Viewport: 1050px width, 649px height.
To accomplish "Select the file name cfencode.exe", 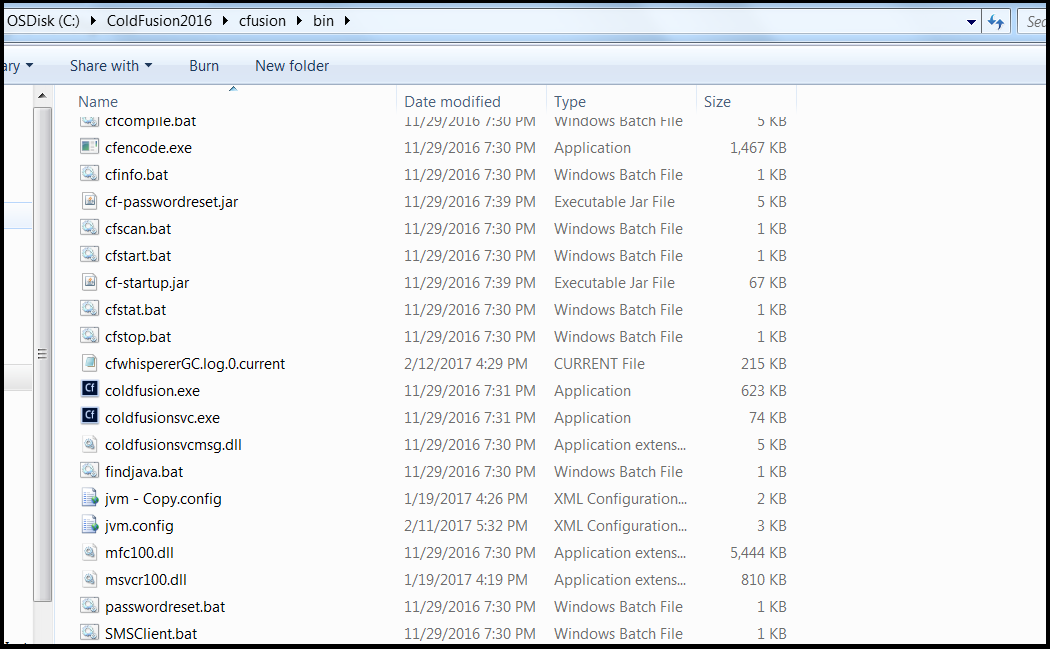I will point(148,148).
